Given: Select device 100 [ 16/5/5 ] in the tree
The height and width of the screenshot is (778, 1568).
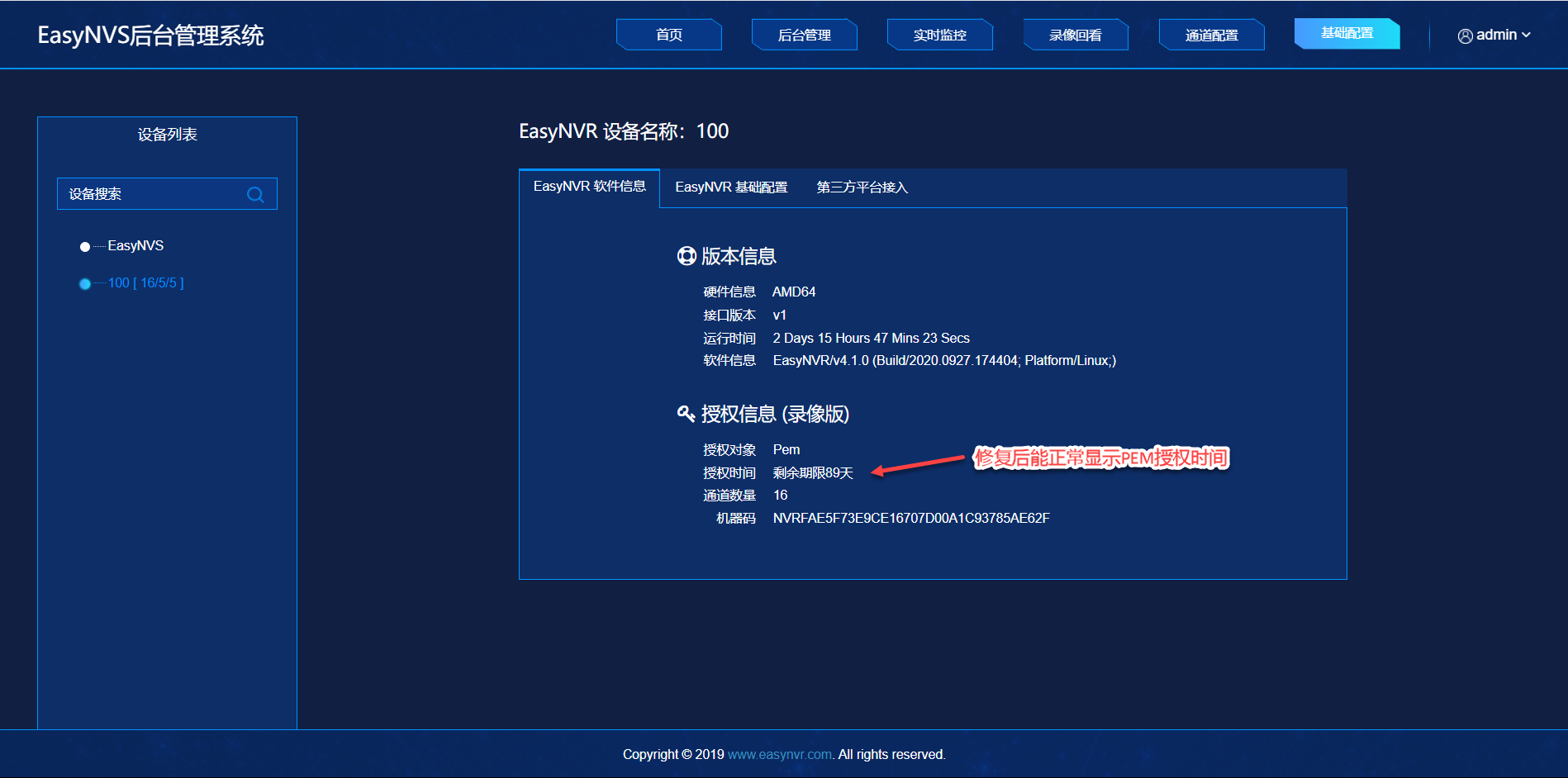Looking at the screenshot, I should (x=146, y=283).
